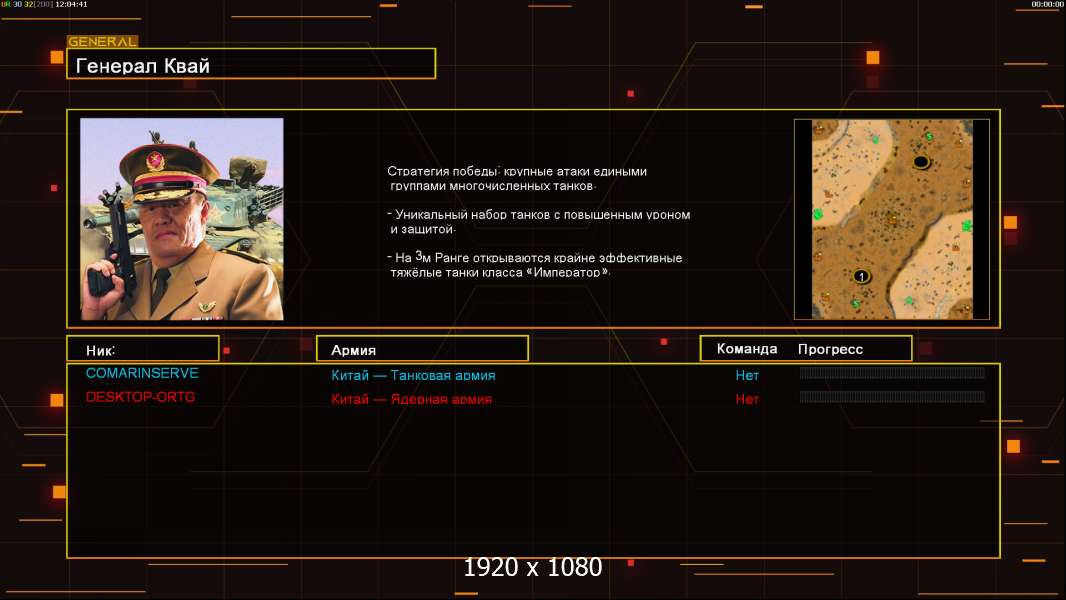This screenshot has height=600, width=1066.
Task: Click the 'Армия' column header
Action: (x=422, y=349)
